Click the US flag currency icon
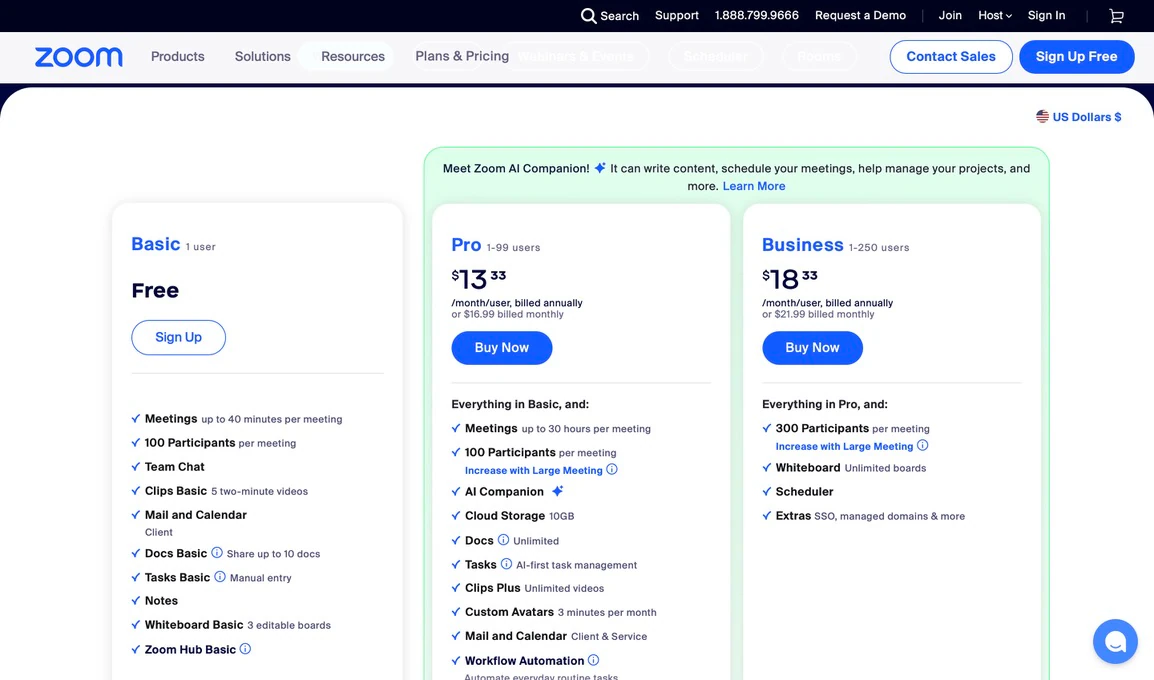Viewport: 1154px width, 680px height. [1042, 116]
